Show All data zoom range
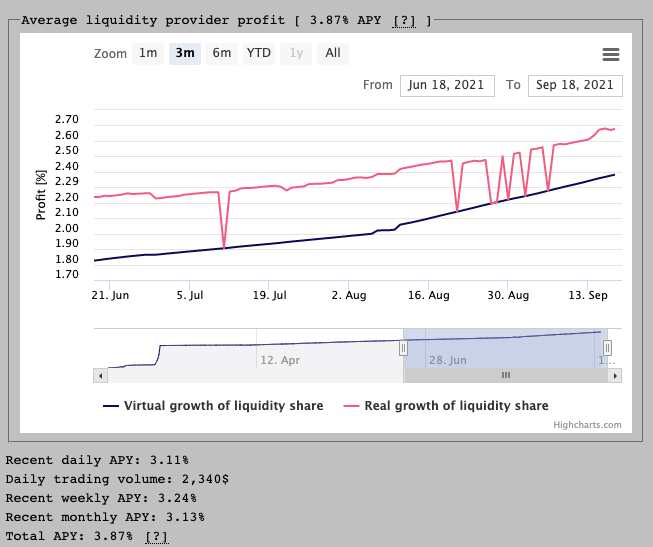653x547 pixels. click(333, 54)
